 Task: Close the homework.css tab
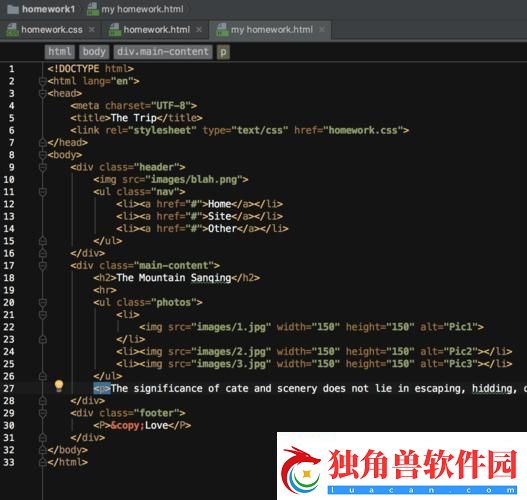pyautogui.click(x=92, y=30)
